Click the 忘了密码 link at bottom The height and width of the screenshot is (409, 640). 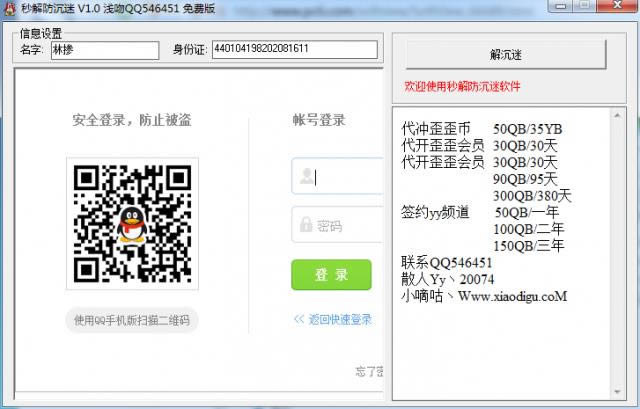[369, 371]
